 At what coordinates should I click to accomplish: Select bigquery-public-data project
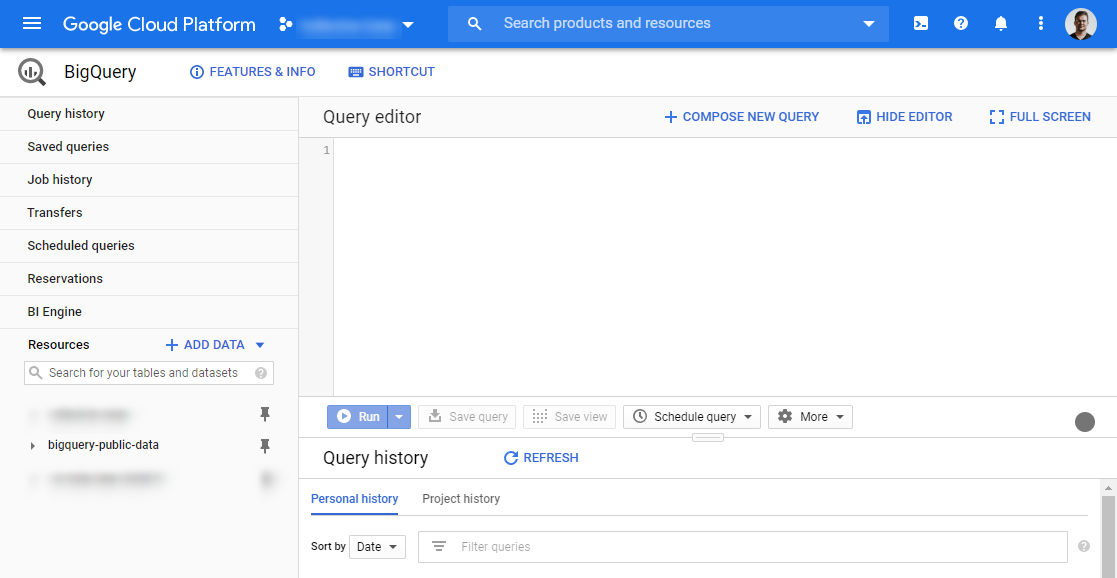(103, 445)
